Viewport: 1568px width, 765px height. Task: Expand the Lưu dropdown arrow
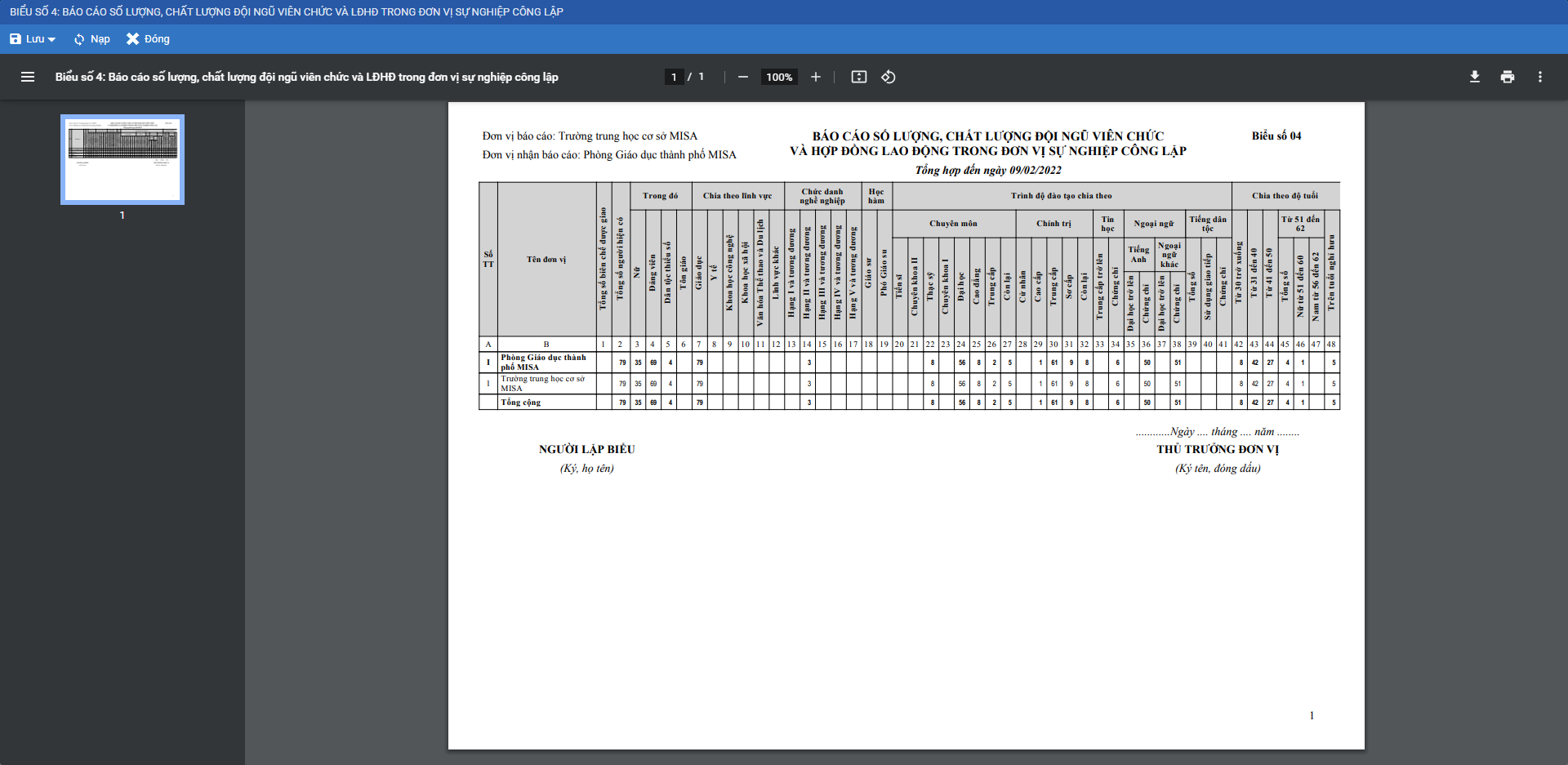coord(51,39)
